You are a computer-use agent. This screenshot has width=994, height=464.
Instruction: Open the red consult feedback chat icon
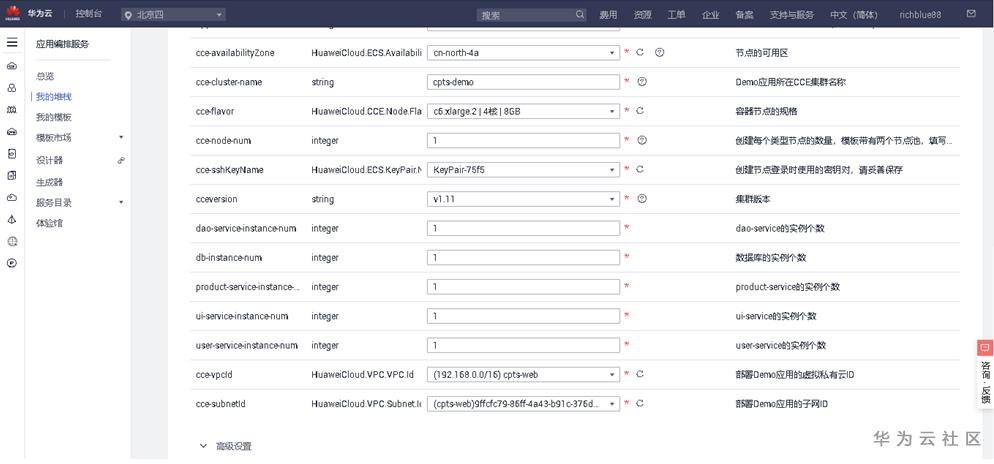coord(984,348)
